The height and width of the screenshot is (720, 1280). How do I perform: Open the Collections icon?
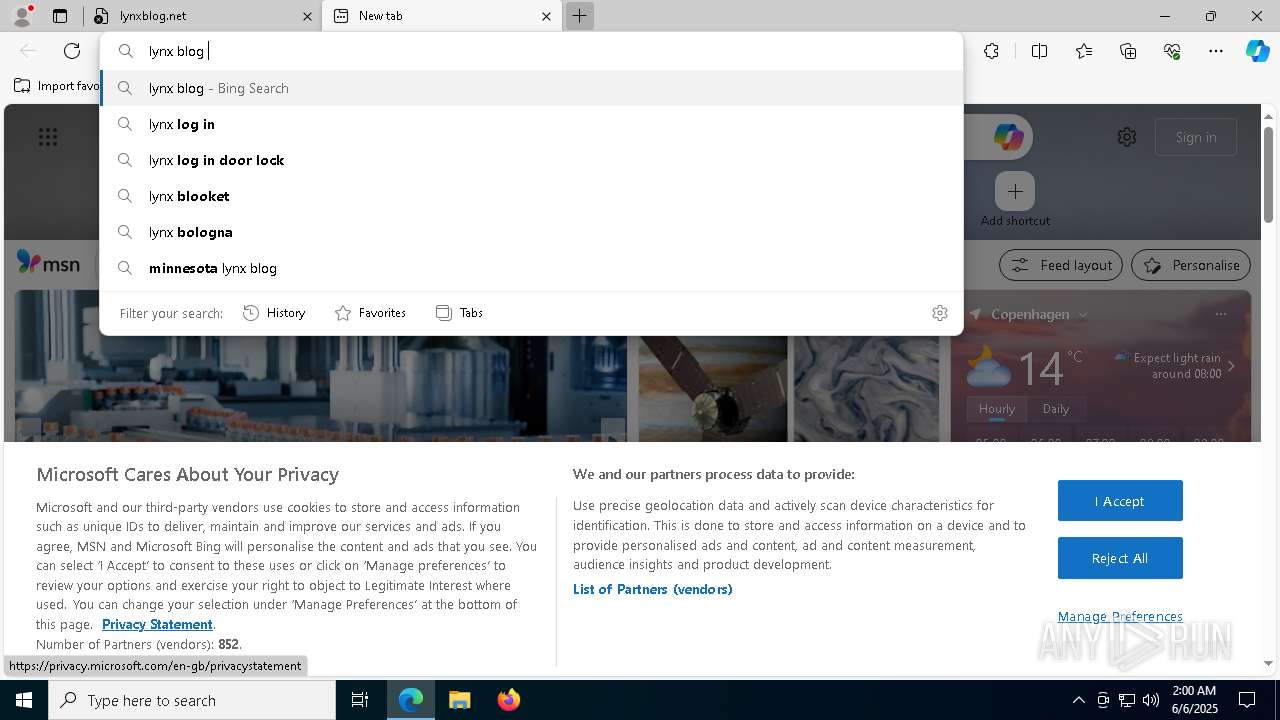click(x=1128, y=51)
